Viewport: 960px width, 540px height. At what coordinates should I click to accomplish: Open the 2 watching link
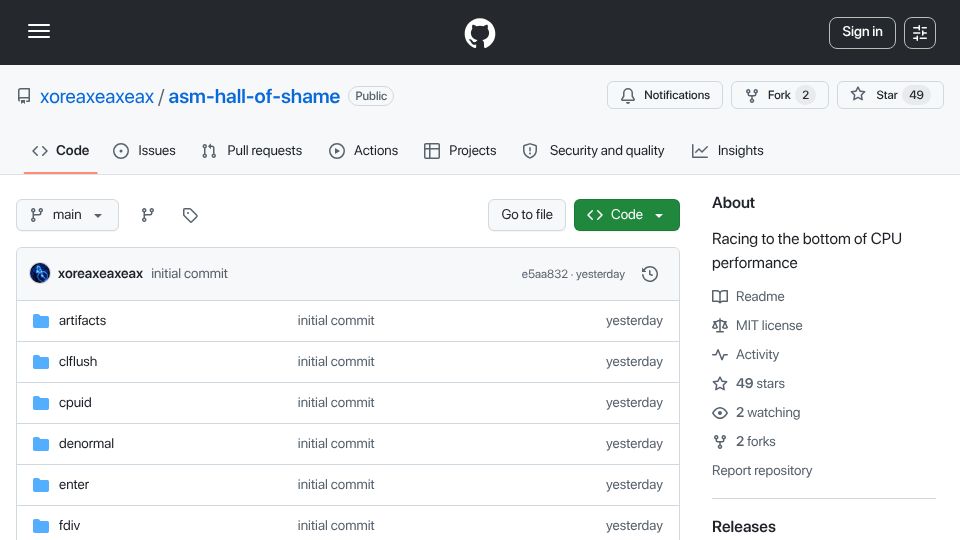(x=768, y=413)
